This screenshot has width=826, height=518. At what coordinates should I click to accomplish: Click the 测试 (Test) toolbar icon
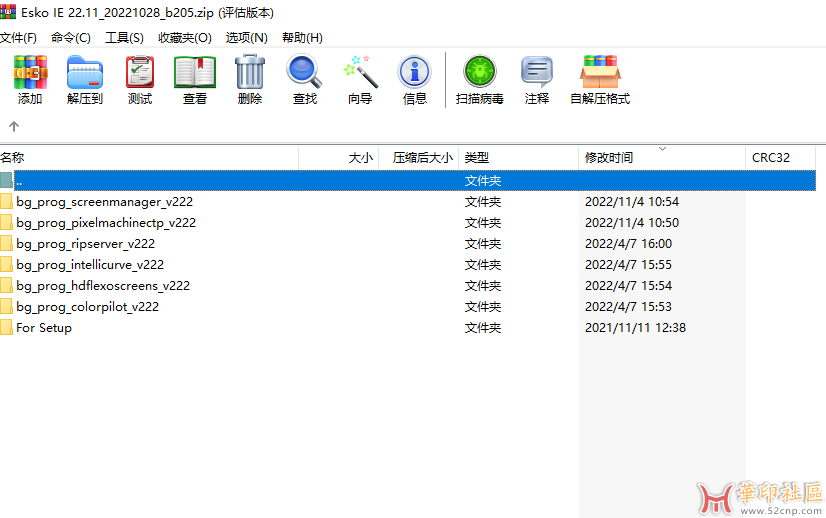pyautogui.click(x=140, y=72)
